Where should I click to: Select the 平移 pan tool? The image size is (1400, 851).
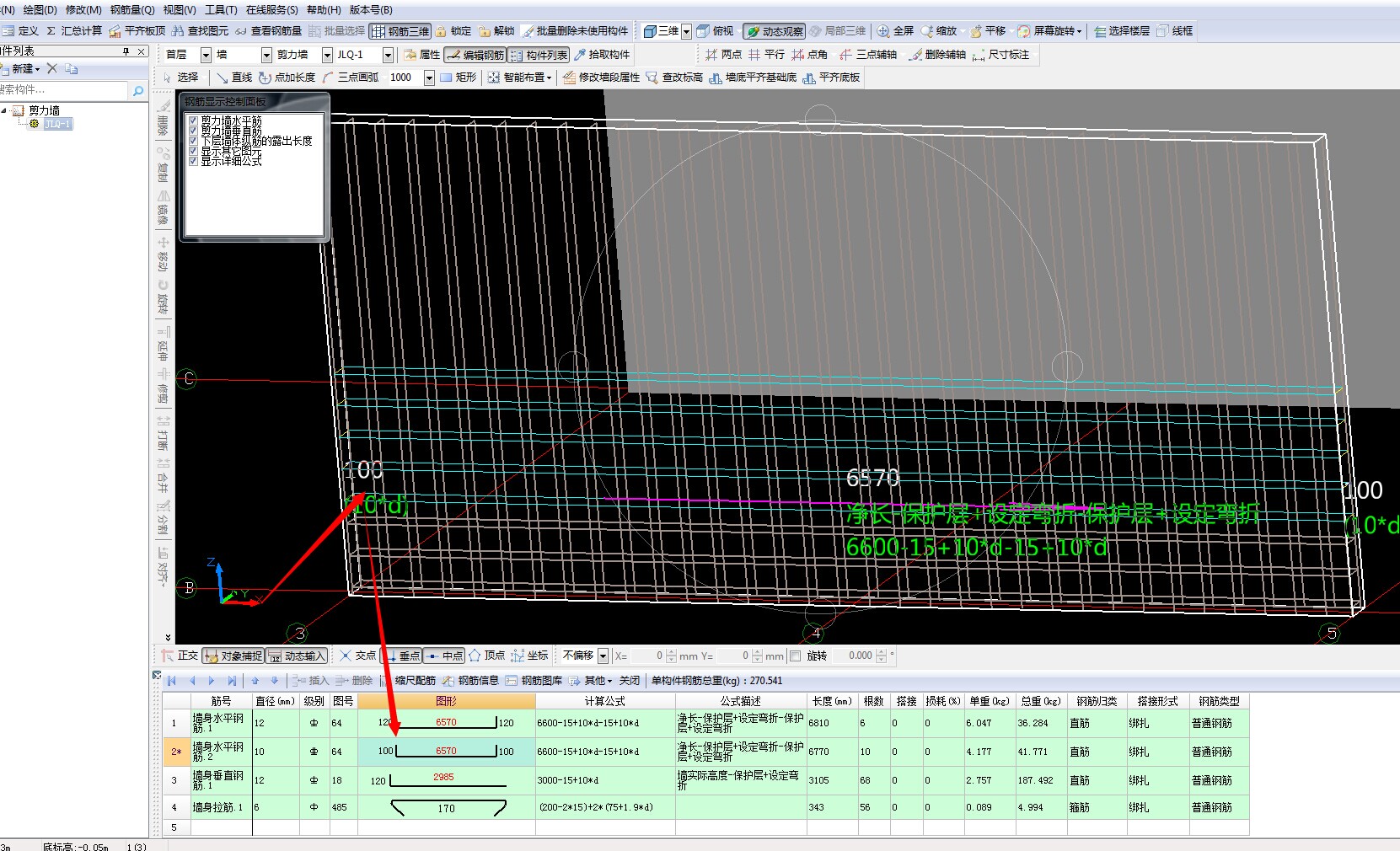(987, 31)
